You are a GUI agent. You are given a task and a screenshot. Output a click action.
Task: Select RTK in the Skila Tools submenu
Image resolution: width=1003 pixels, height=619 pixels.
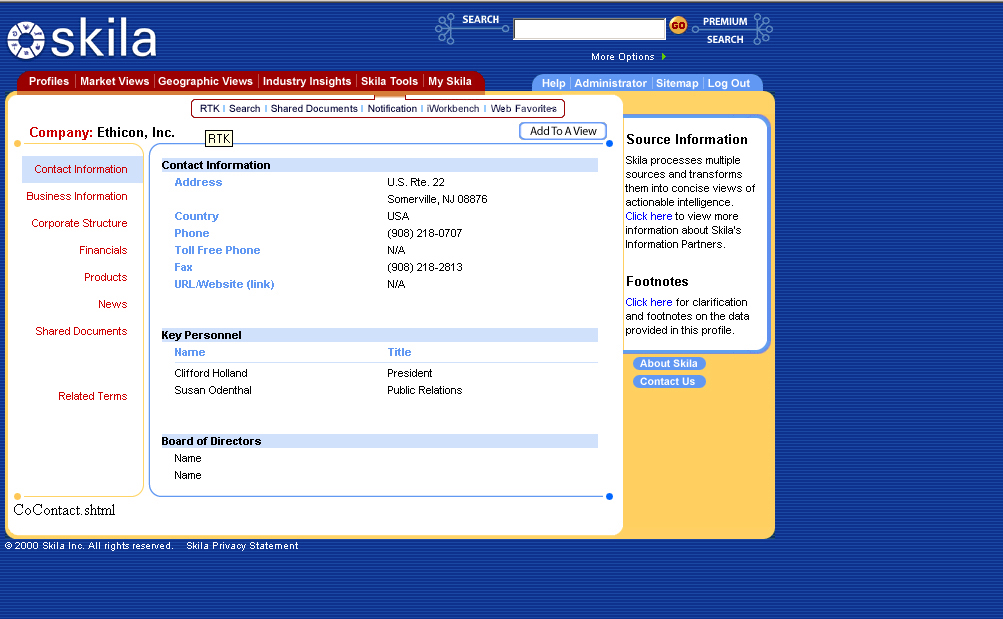click(209, 109)
